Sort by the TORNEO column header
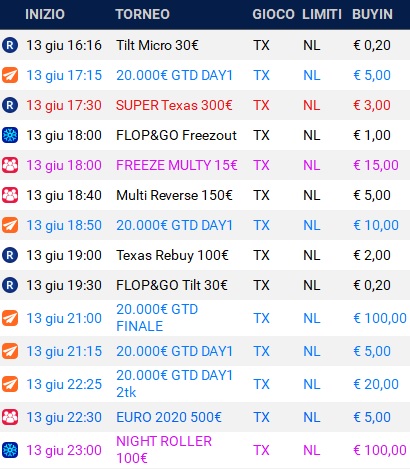Viewport: 410px width, 469px height. 143,14
